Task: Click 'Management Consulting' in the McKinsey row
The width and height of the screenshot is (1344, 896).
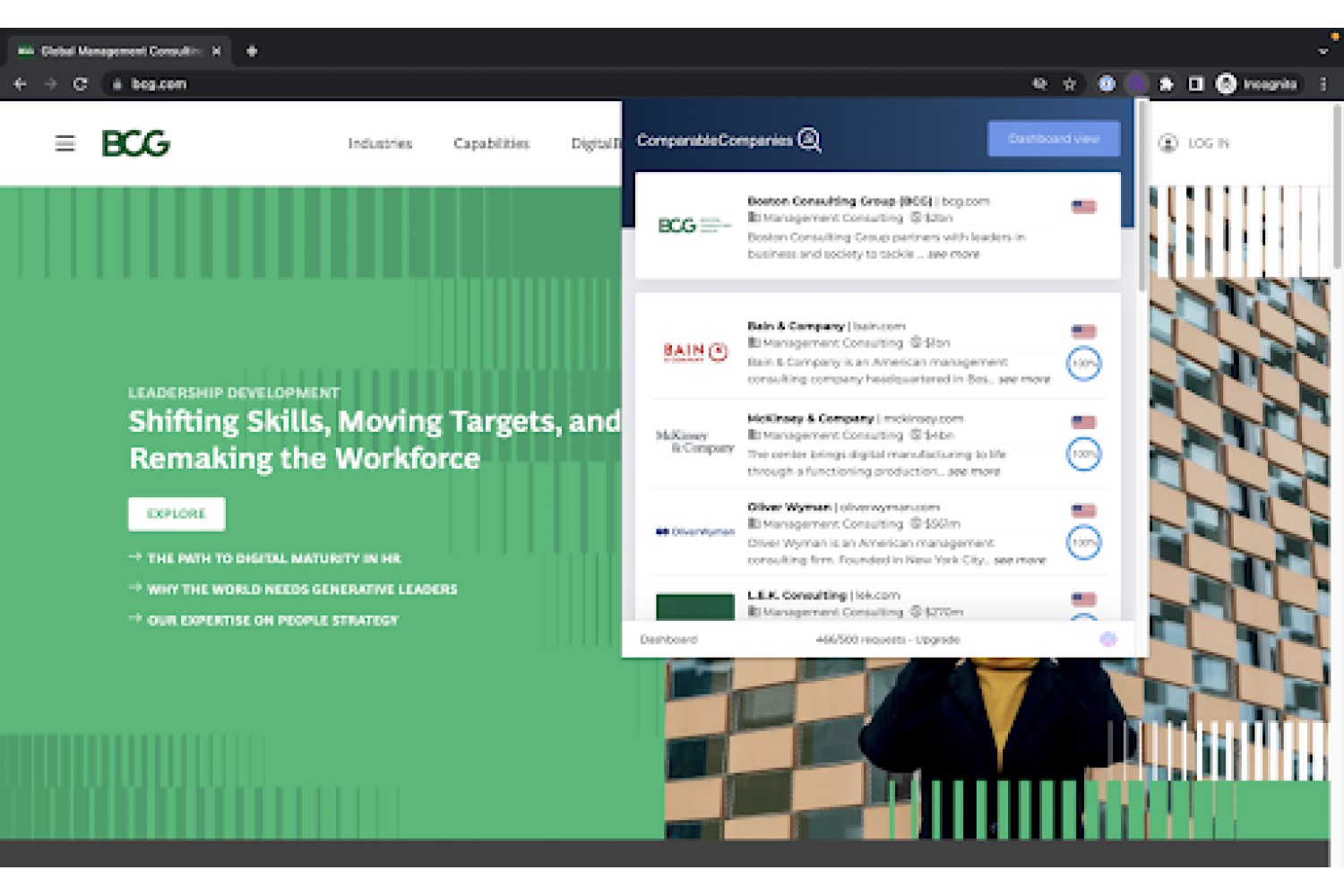Action: tap(832, 435)
